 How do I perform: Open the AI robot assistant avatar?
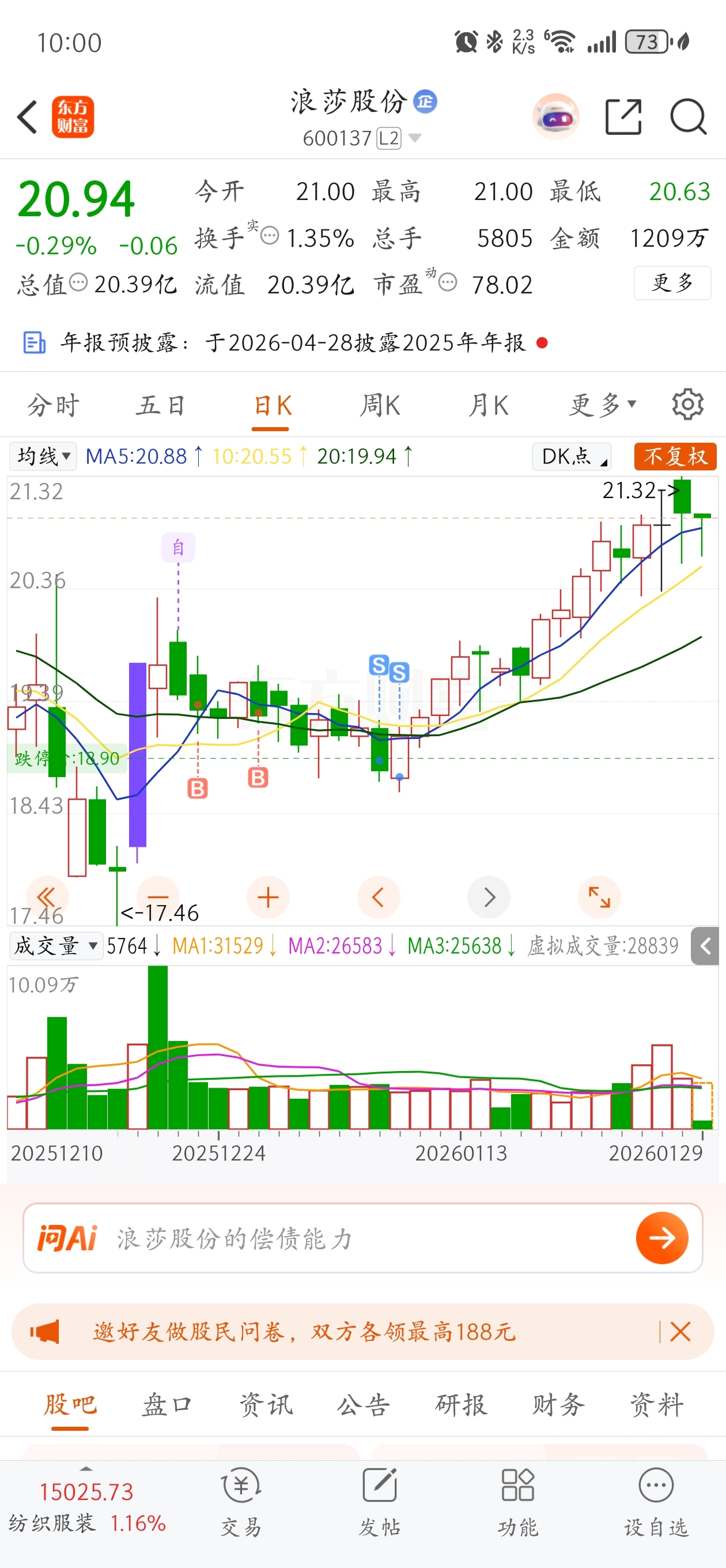click(555, 116)
